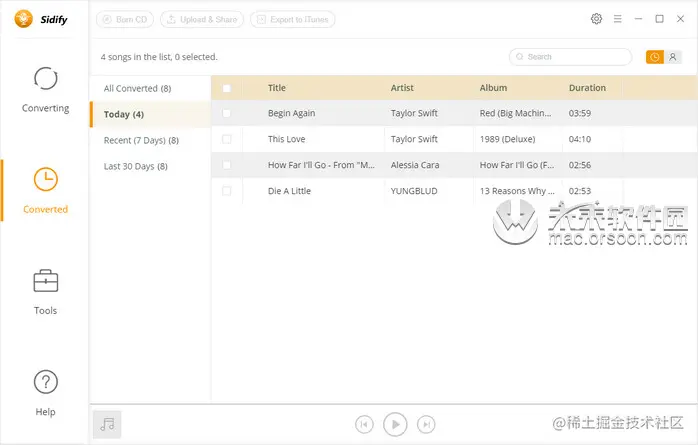The height and width of the screenshot is (445, 698).
Task: Focus the Search input field
Action: [x=570, y=57]
